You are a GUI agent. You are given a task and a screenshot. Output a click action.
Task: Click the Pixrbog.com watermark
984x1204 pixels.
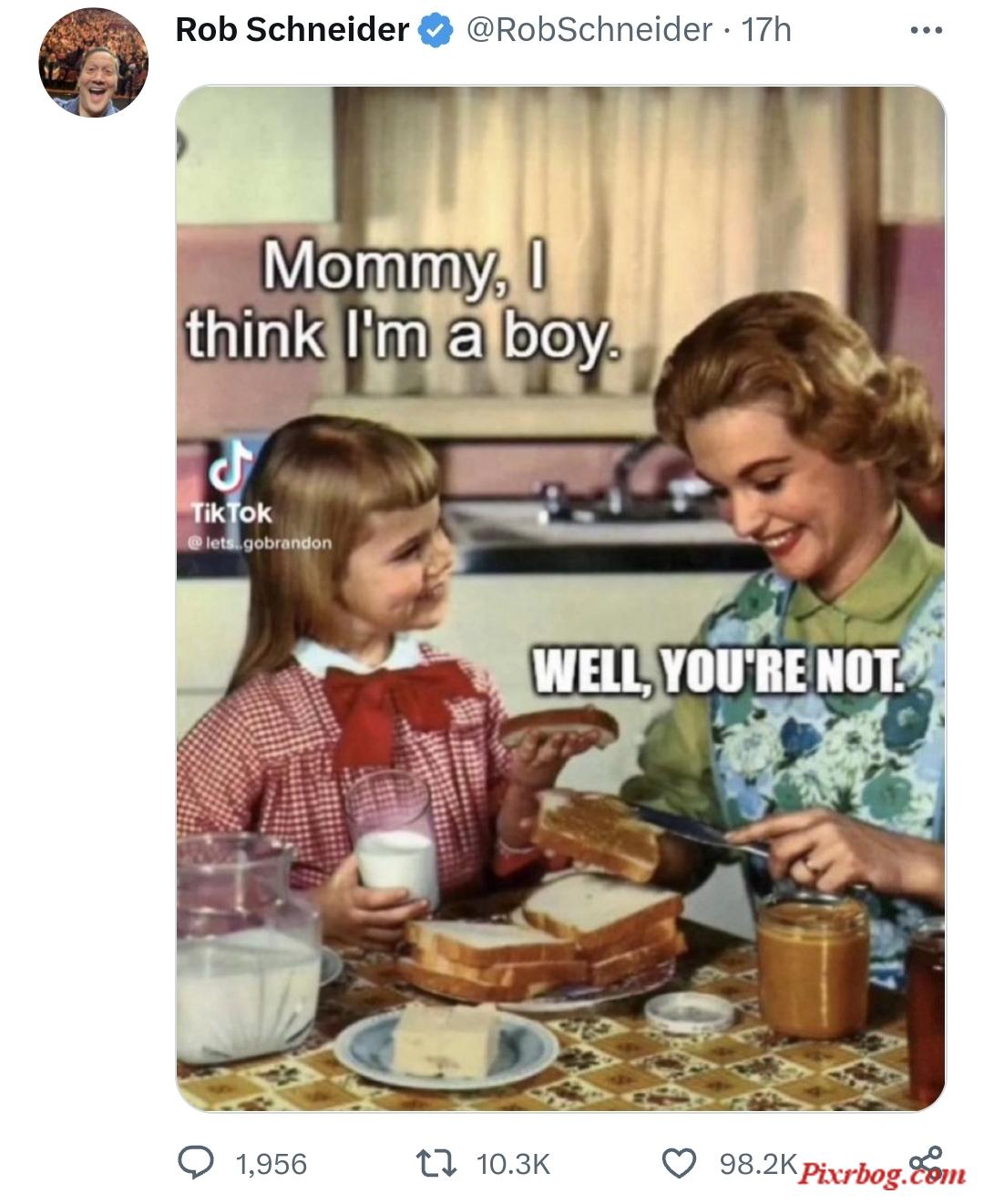pos(882,1174)
